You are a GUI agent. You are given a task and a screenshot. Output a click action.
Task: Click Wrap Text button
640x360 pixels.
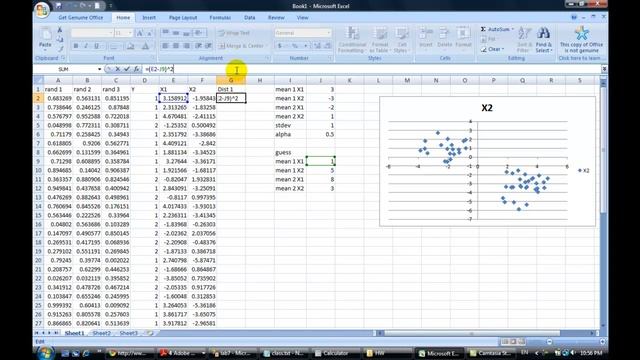coord(234,33)
